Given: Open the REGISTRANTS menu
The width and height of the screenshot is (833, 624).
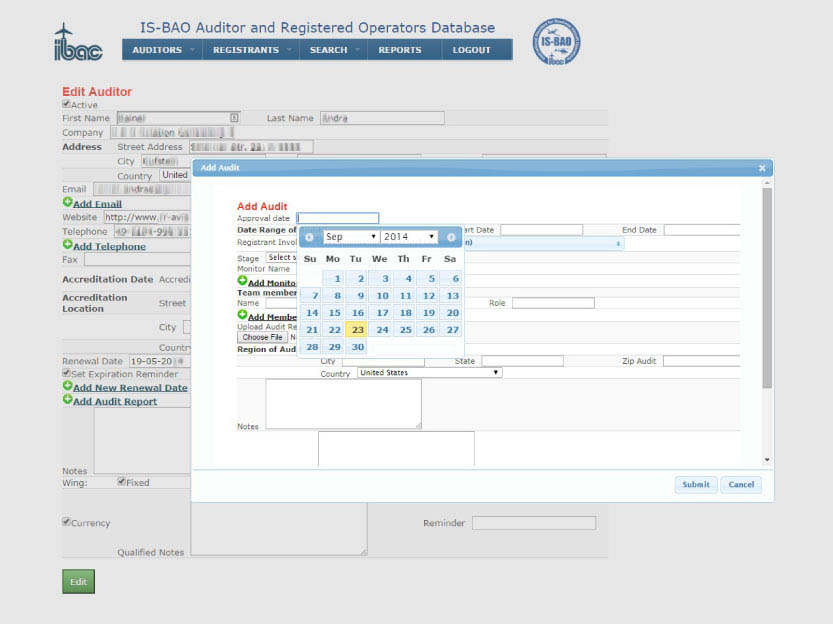Looking at the screenshot, I should (251, 50).
